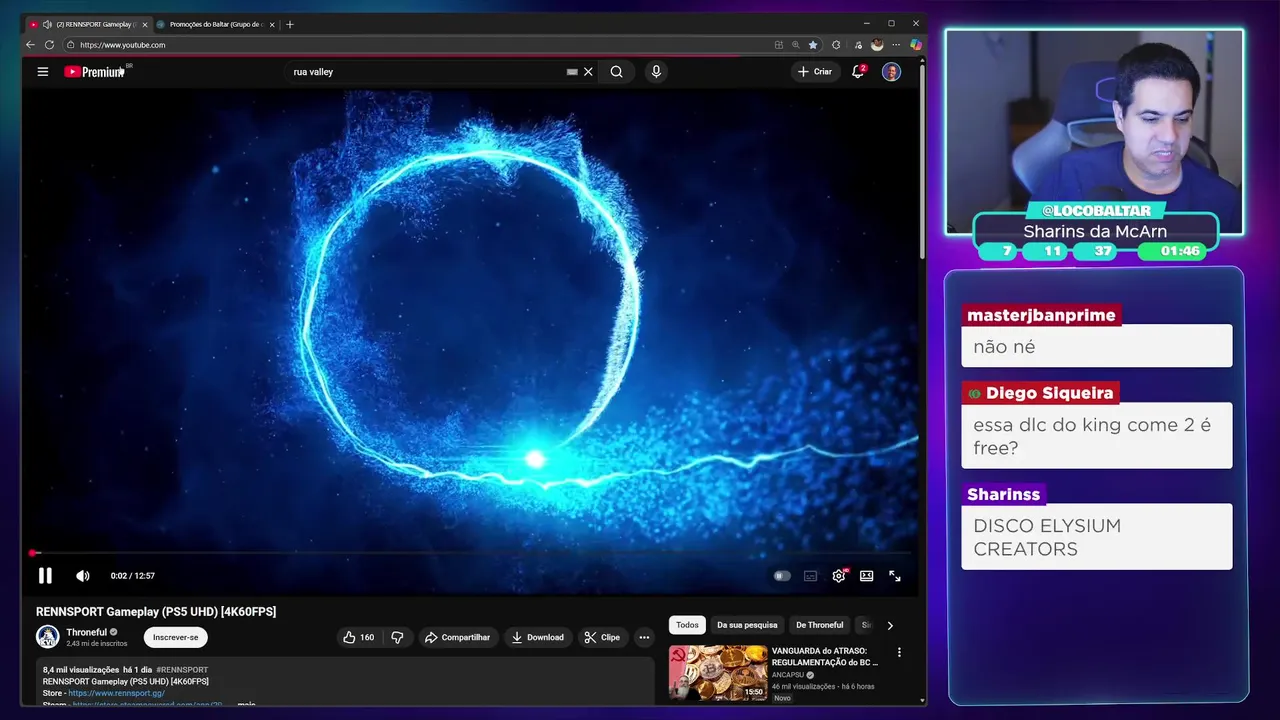Open more actions ellipsis under video
The width and height of the screenshot is (1280, 720).
[x=645, y=637]
